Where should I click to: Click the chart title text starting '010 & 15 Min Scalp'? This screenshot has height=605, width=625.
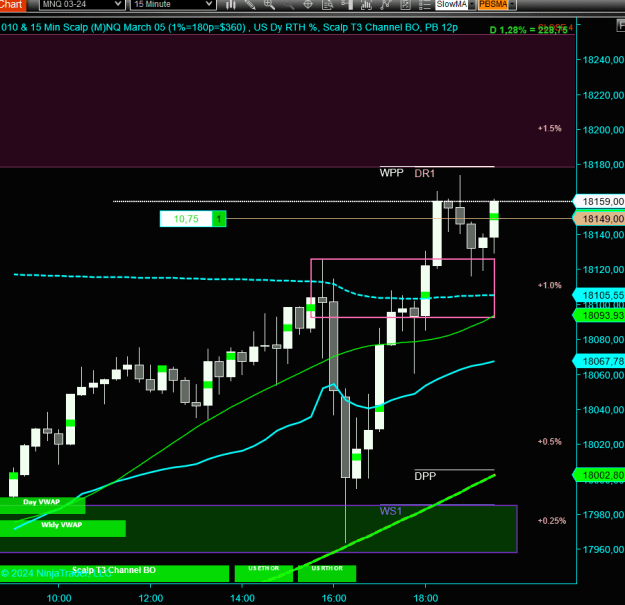click(x=229, y=28)
